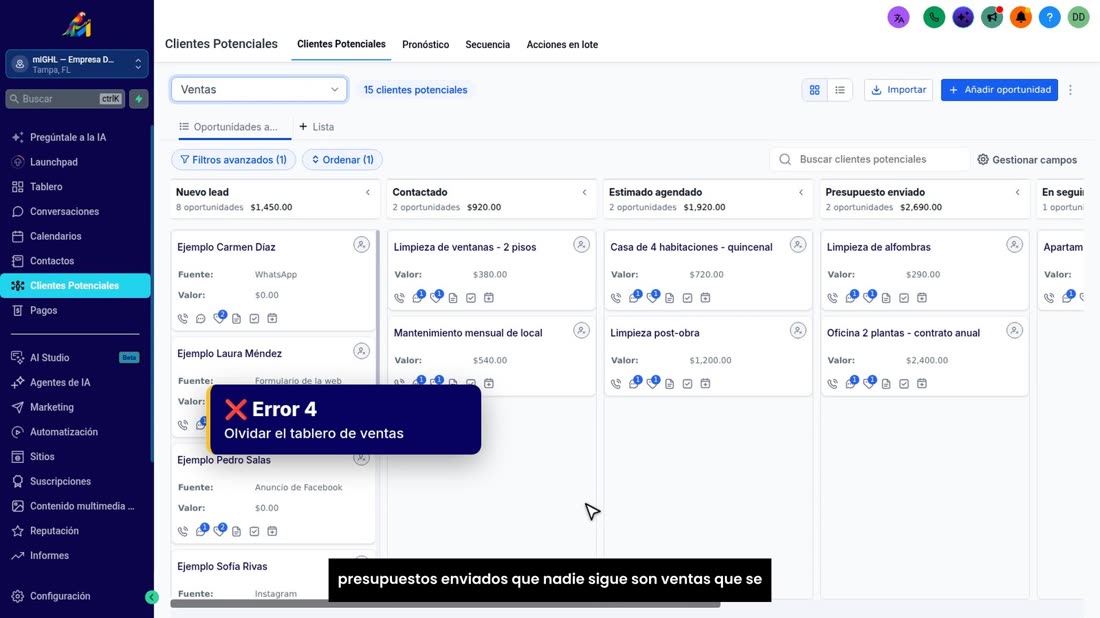Click task checkbox icon on Ejemplo Pedro Salas card
Image resolution: width=1100 pixels, height=618 pixels.
tap(255, 532)
